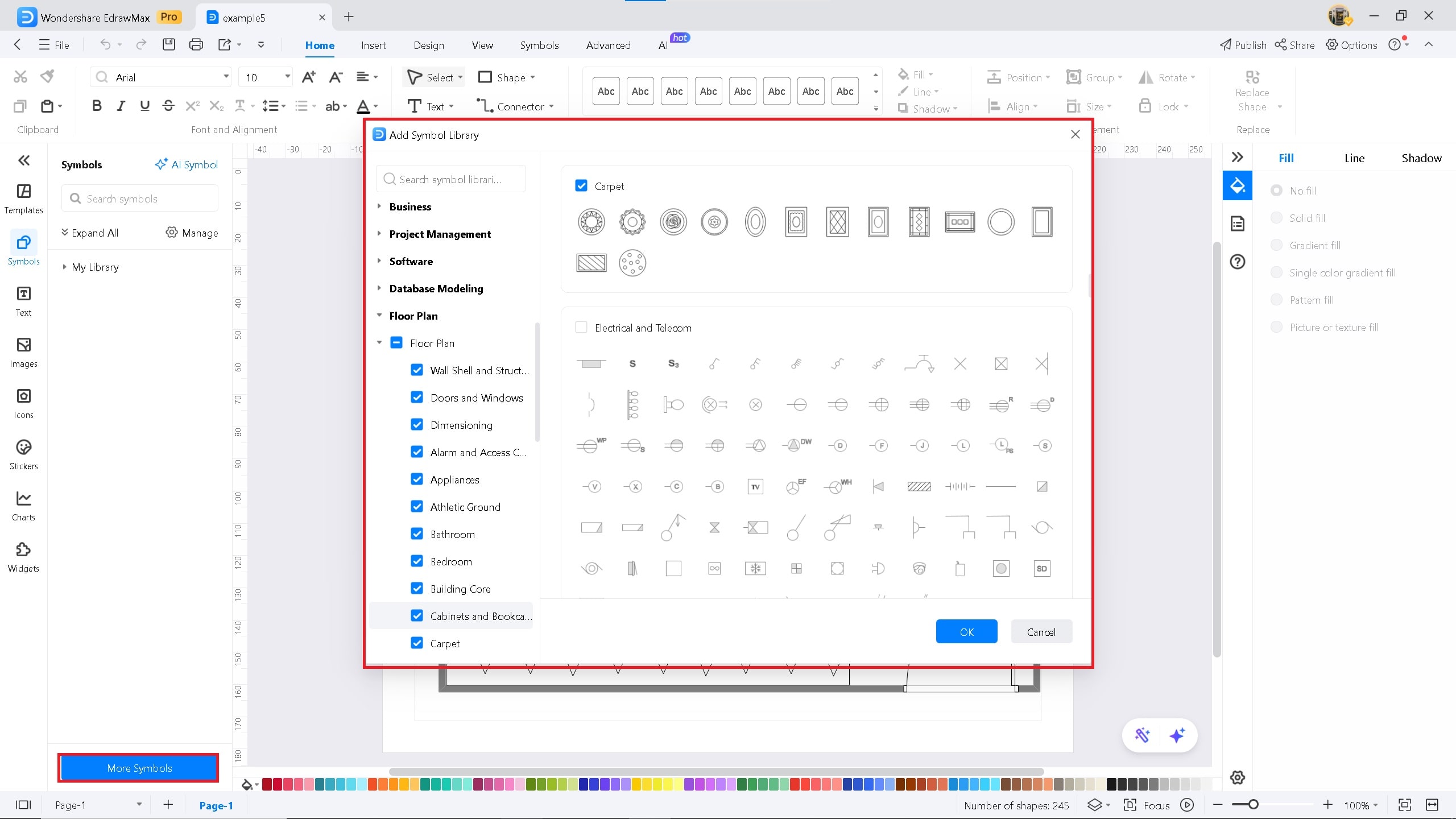Click the Publish button
Screen dimensions: 1456x819
(1243, 45)
